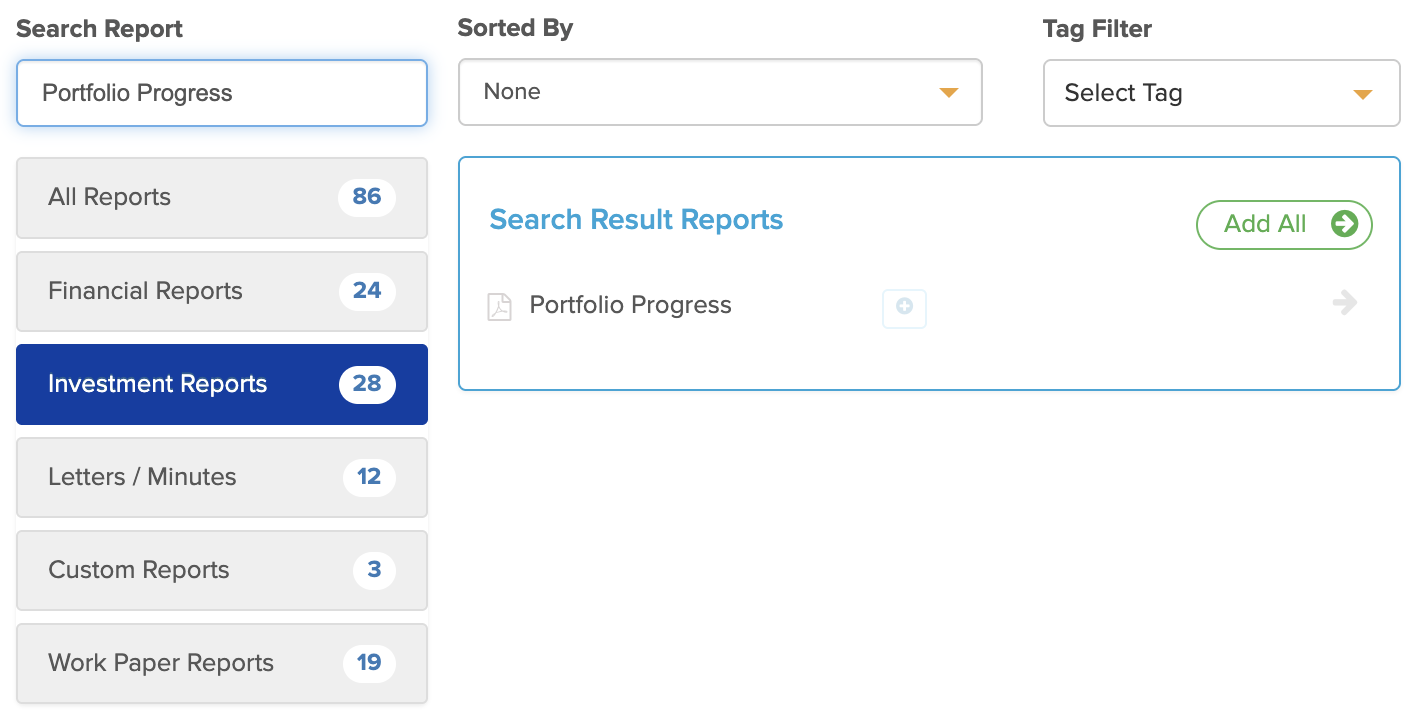This screenshot has height=722, width=1416.
Task: Open the Financial Reports category
Action: tap(222, 291)
